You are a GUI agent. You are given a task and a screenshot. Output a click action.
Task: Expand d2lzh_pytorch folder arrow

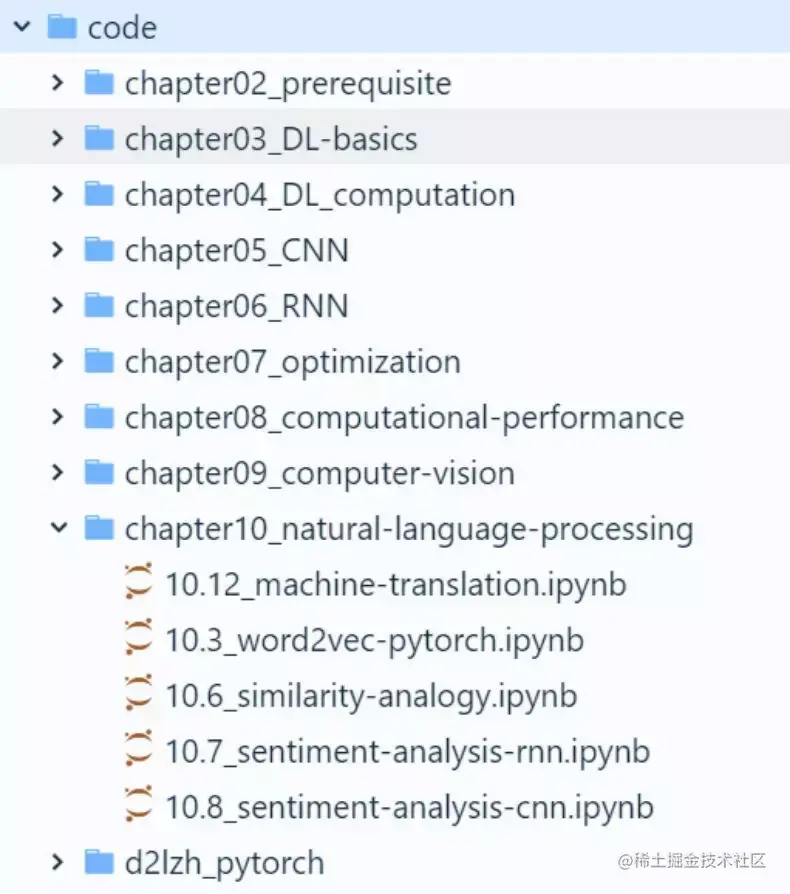(x=58, y=862)
